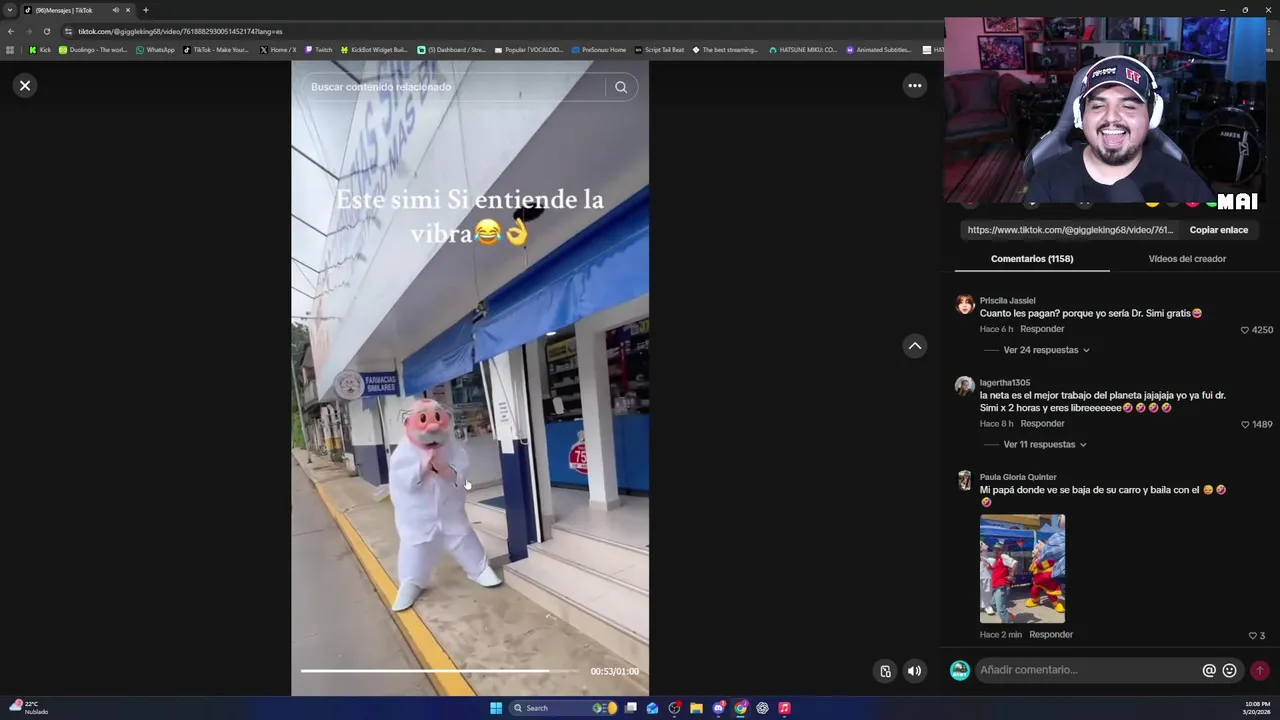Open the Script Tail Beat bookmark

pos(659,50)
